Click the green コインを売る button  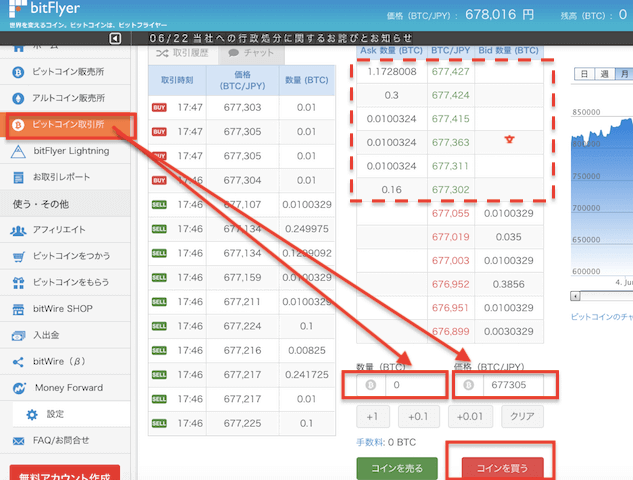[397, 468]
